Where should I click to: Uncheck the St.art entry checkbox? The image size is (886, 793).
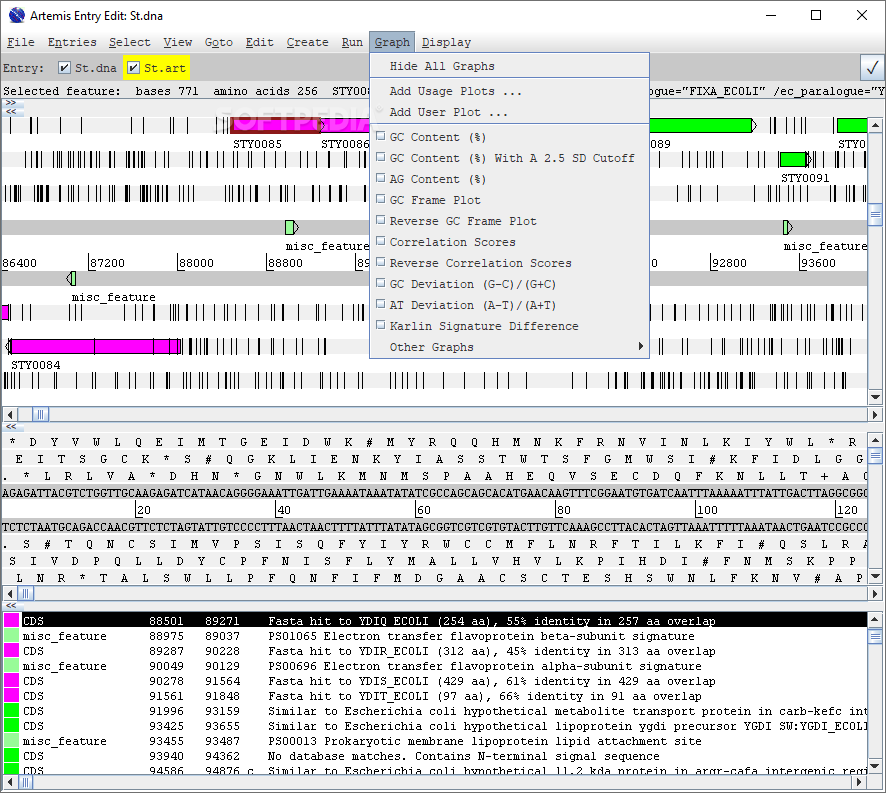click(x=133, y=68)
